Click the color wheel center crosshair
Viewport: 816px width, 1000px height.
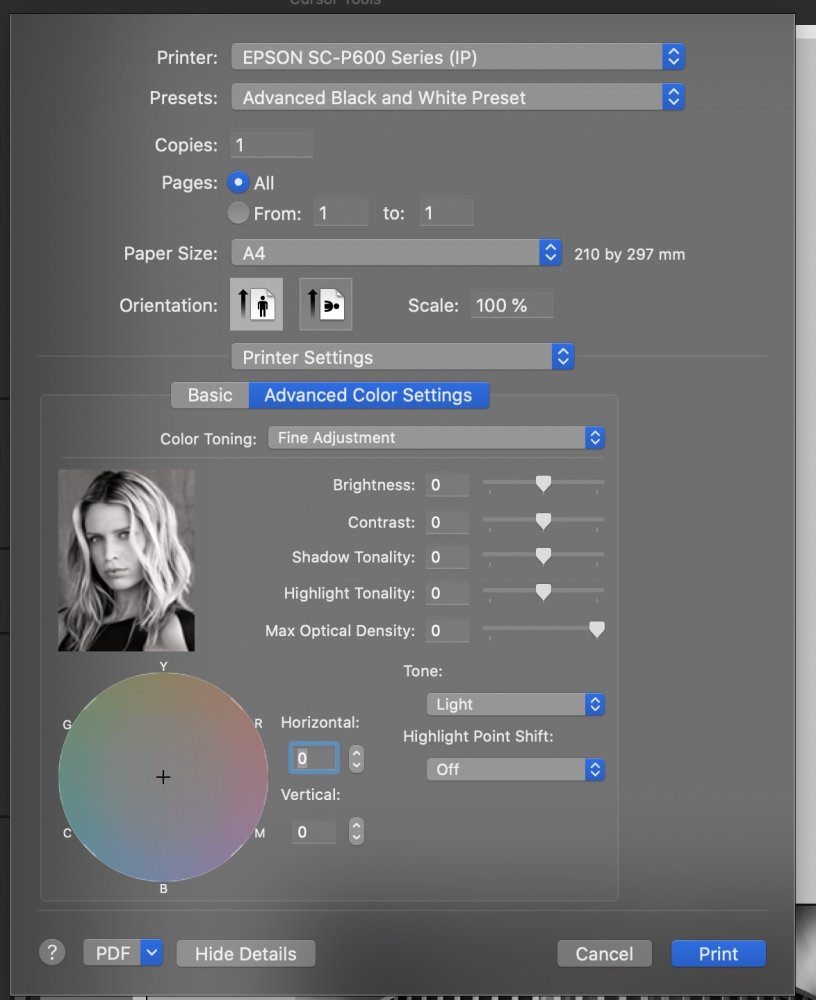coord(163,777)
